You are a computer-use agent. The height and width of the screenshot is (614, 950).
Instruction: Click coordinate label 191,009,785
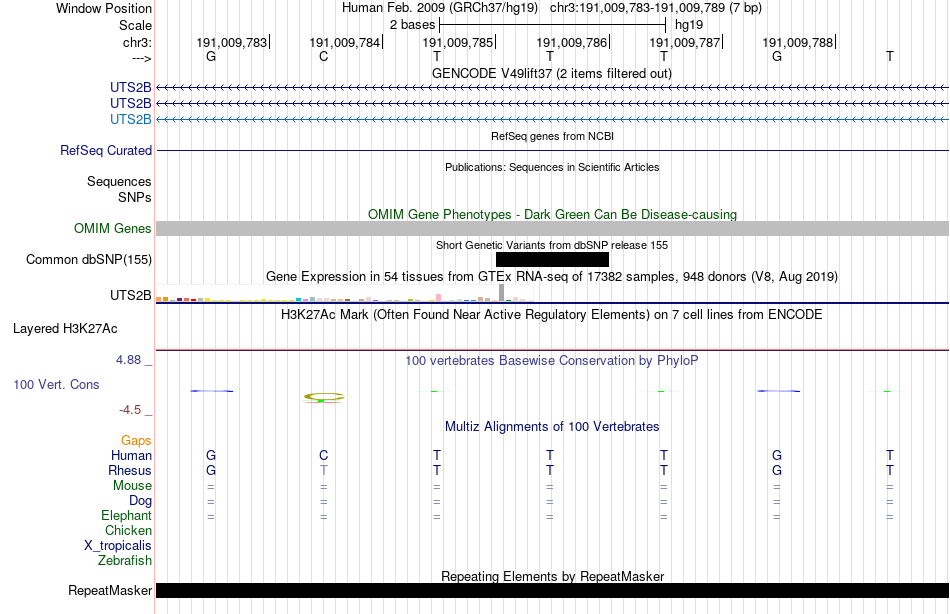(457, 42)
